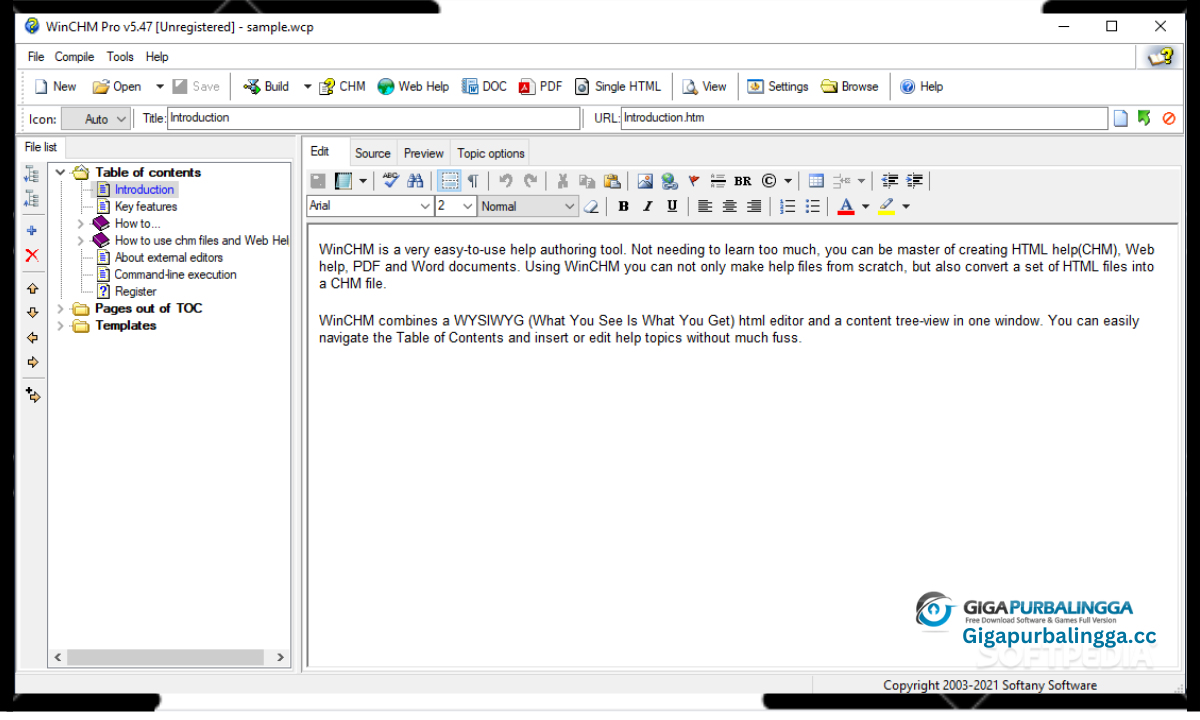
Task: Click the Find binoculars icon
Action: 415,181
